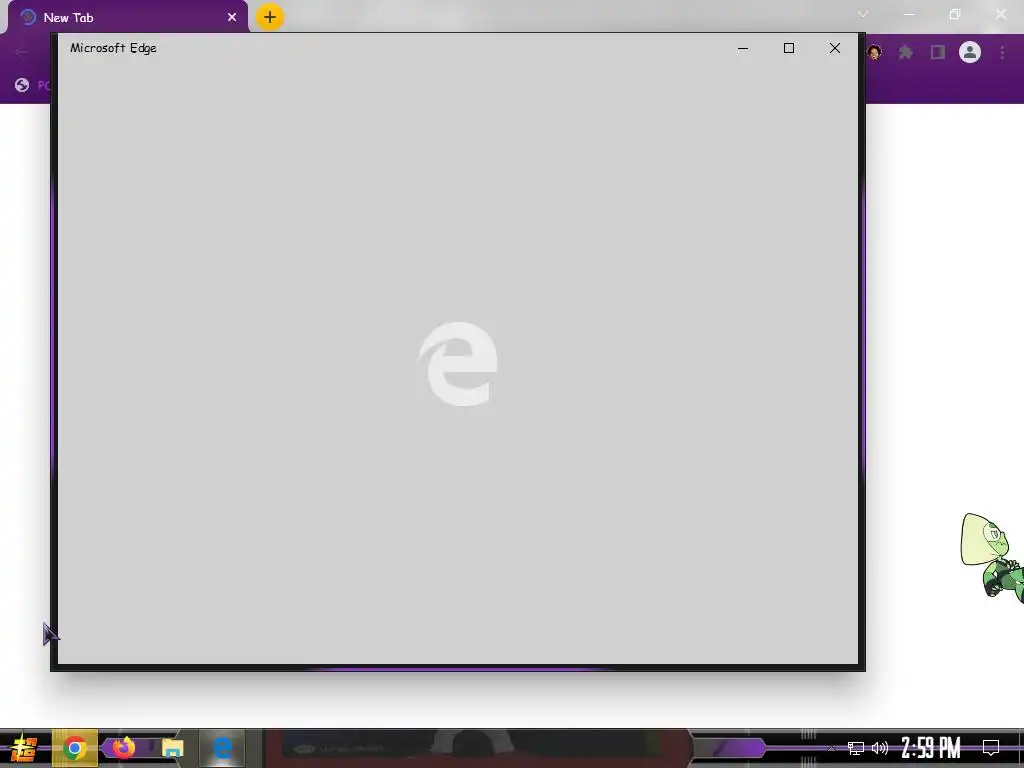
Task: Open Chrome's tab search chevron
Action: tap(863, 14)
